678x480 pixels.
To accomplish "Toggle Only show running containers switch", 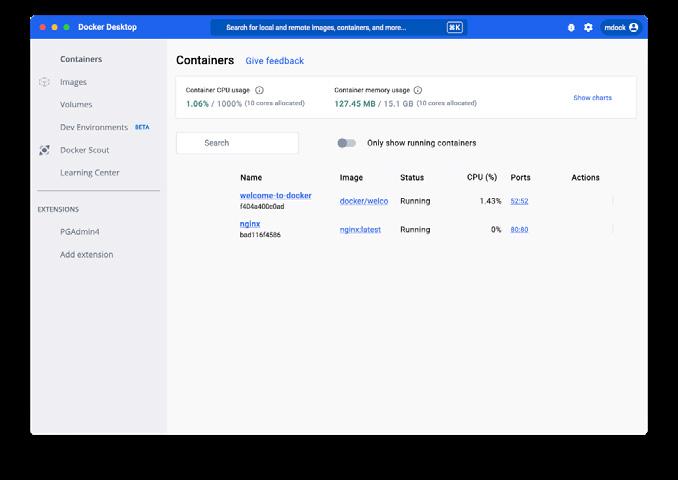I will point(346,143).
